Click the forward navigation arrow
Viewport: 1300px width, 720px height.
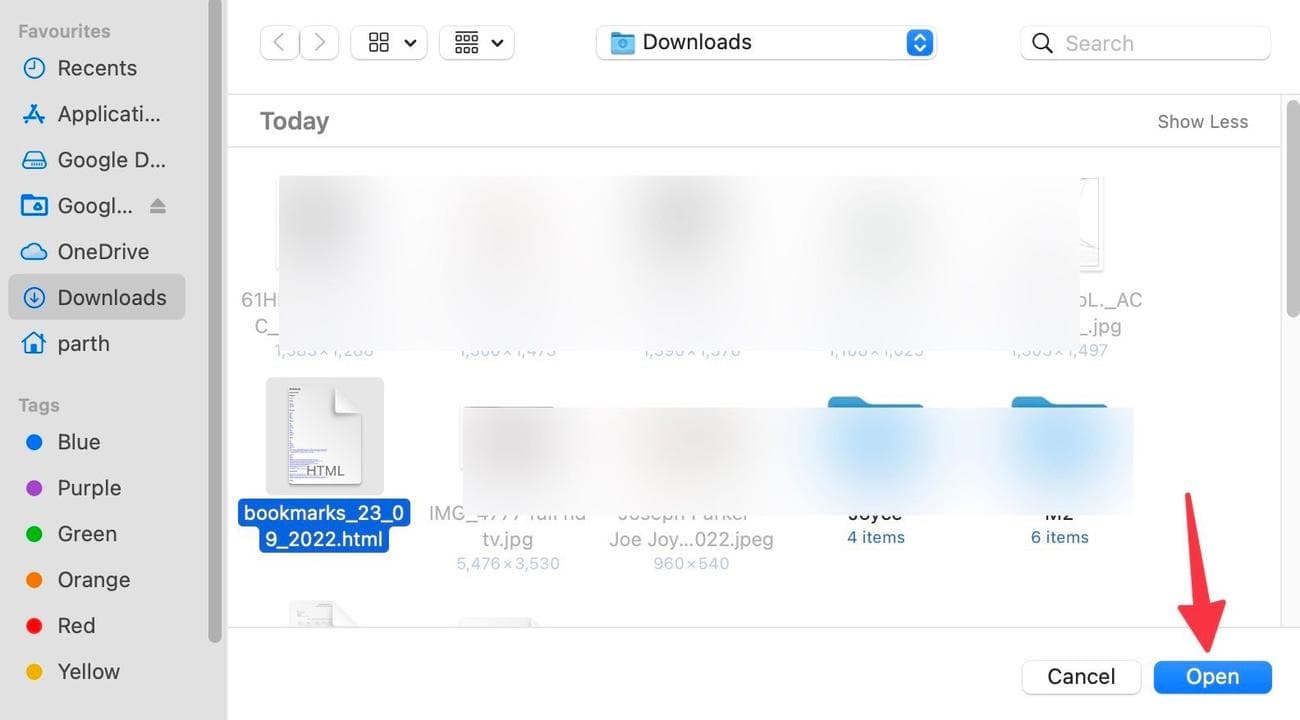tap(319, 42)
